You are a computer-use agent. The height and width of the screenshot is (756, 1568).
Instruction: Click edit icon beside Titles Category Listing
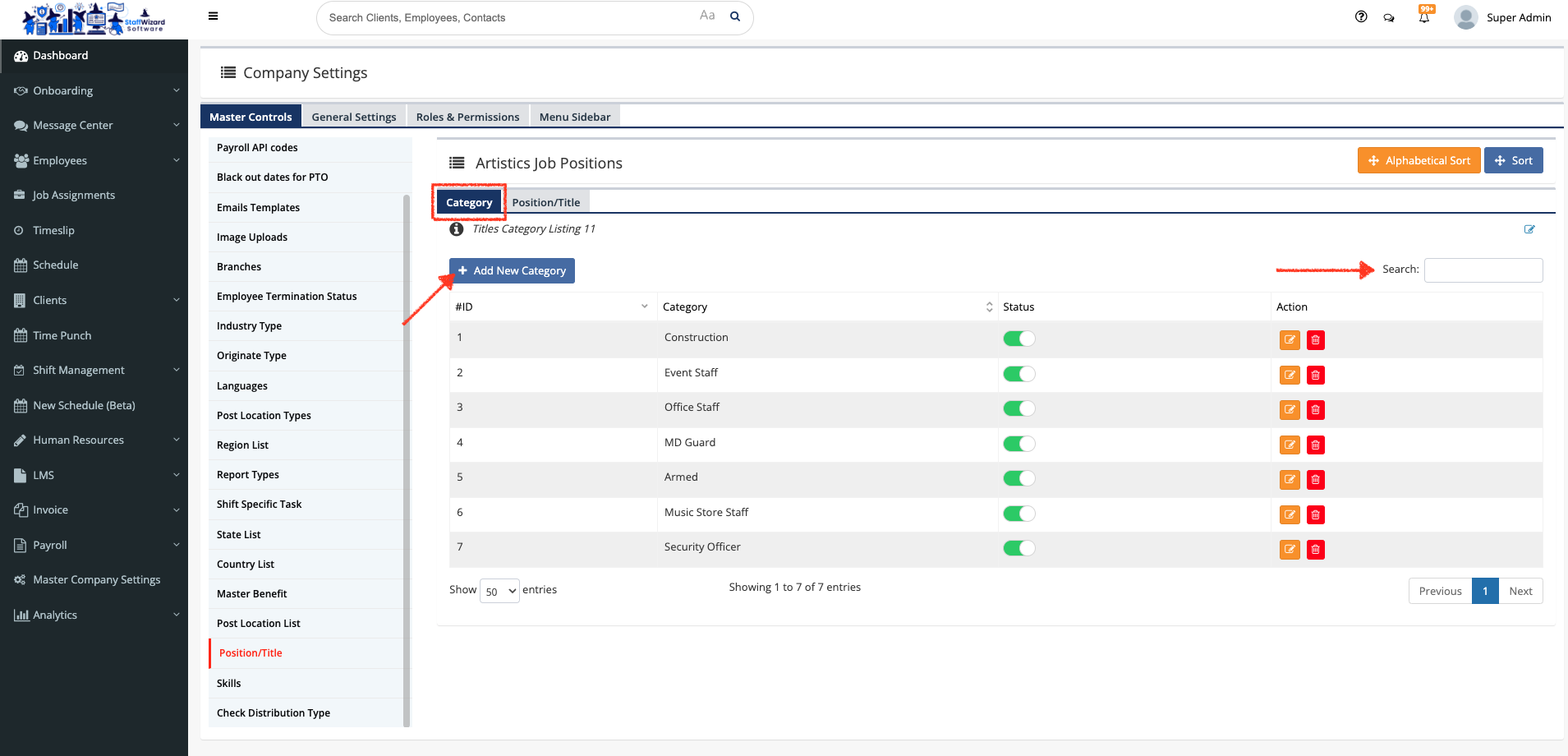[x=1529, y=229]
